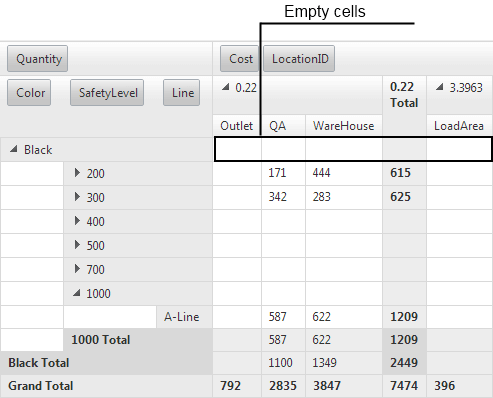Collapse the 1000 safety level row
The height and width of the screenshot is (398, 493).
(77, 293)
